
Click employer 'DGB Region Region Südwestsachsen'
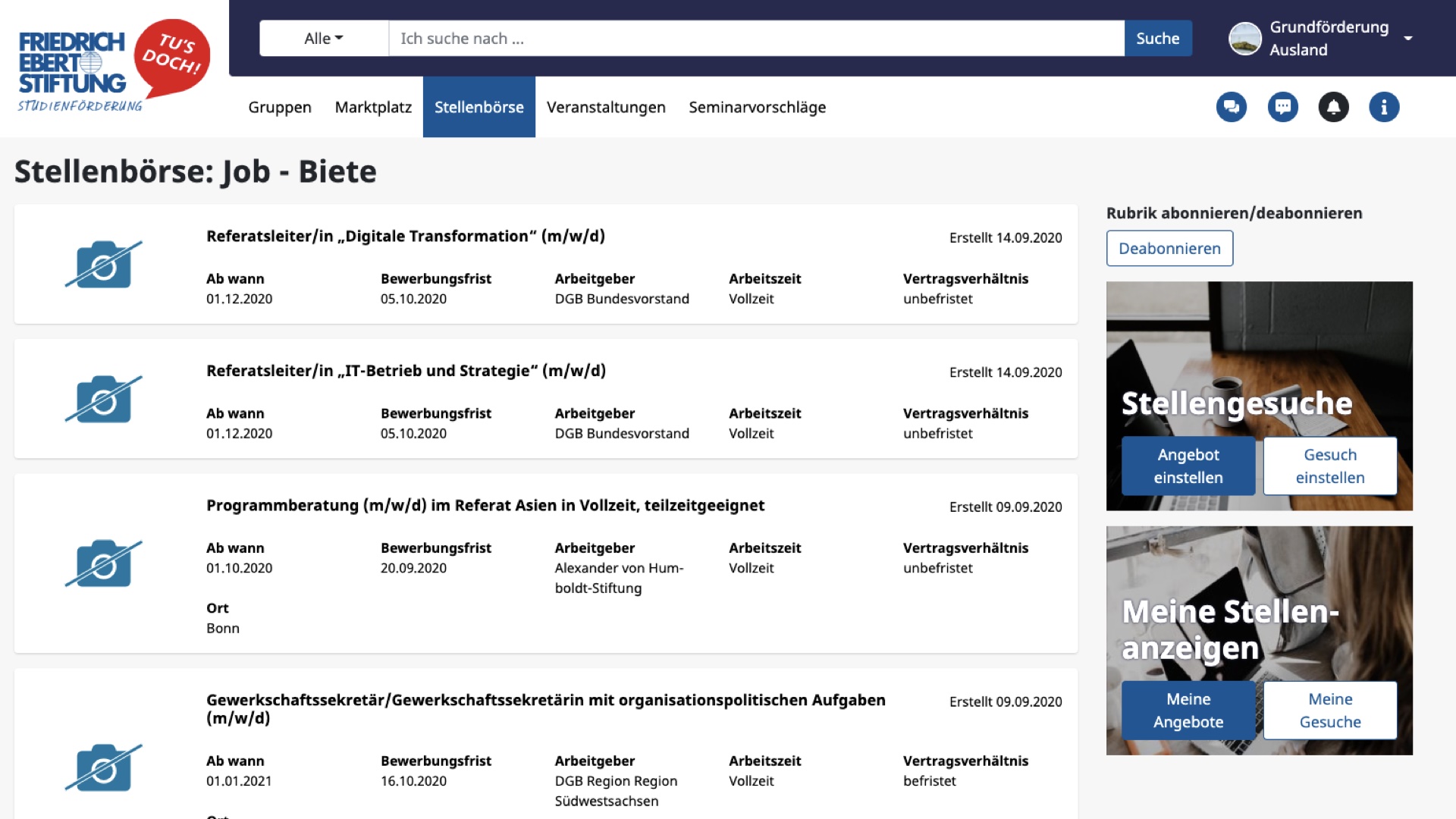pyautogui.click(x=616, y=791)
